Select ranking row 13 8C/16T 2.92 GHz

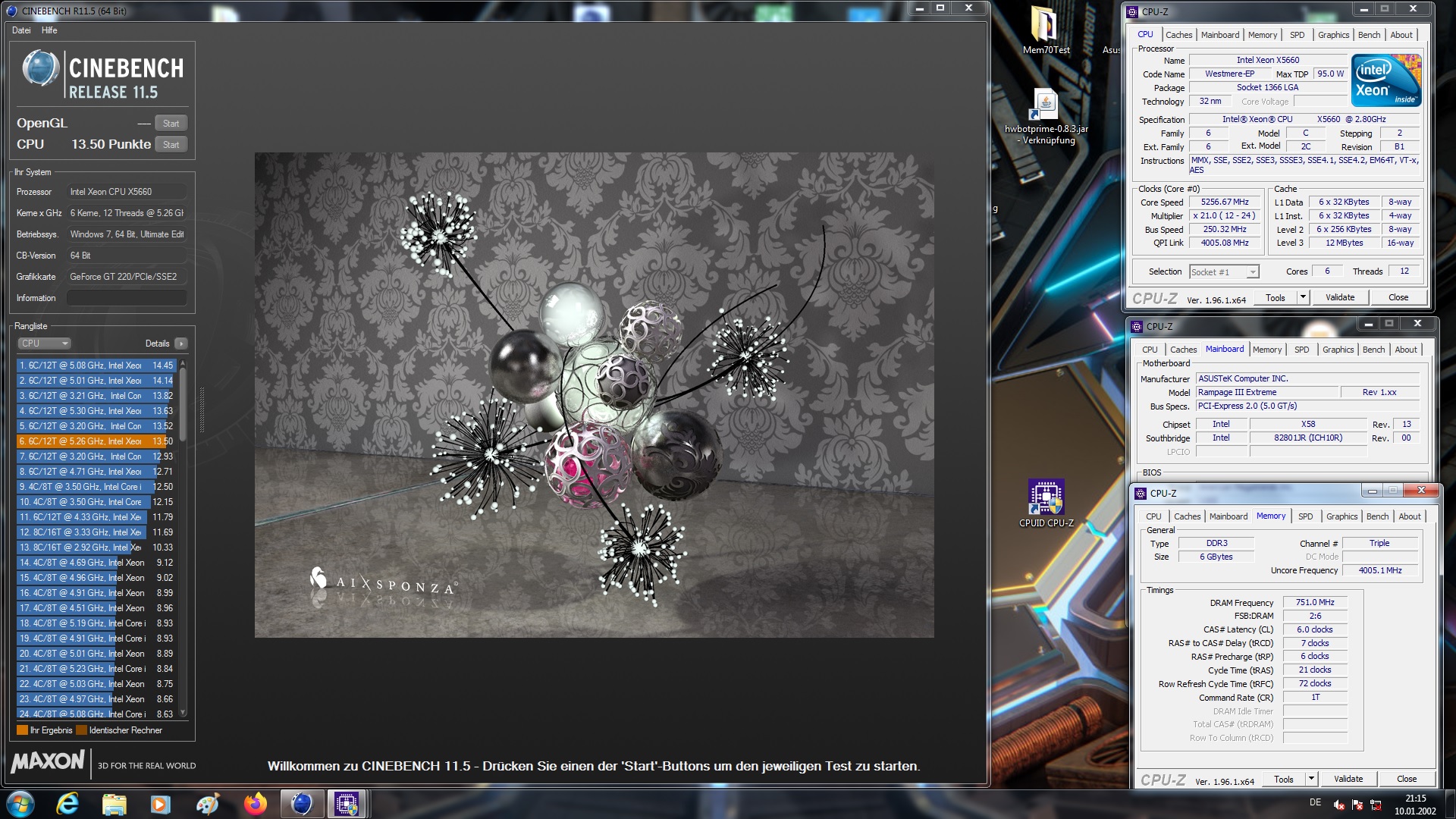click(96, 548)
